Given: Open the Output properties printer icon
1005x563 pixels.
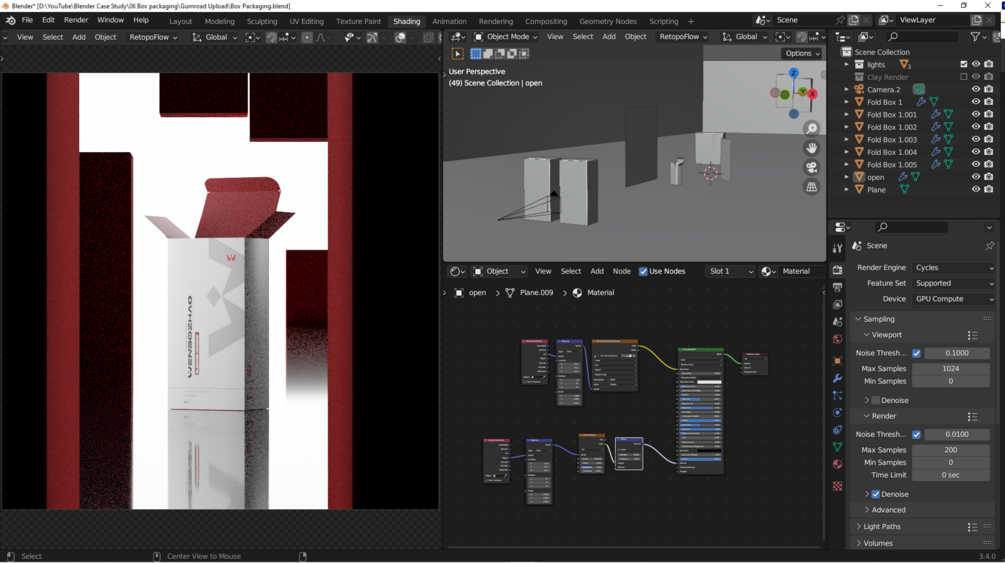Looking at the screenshot, I should pyautogui.click(x=837, y=287).
